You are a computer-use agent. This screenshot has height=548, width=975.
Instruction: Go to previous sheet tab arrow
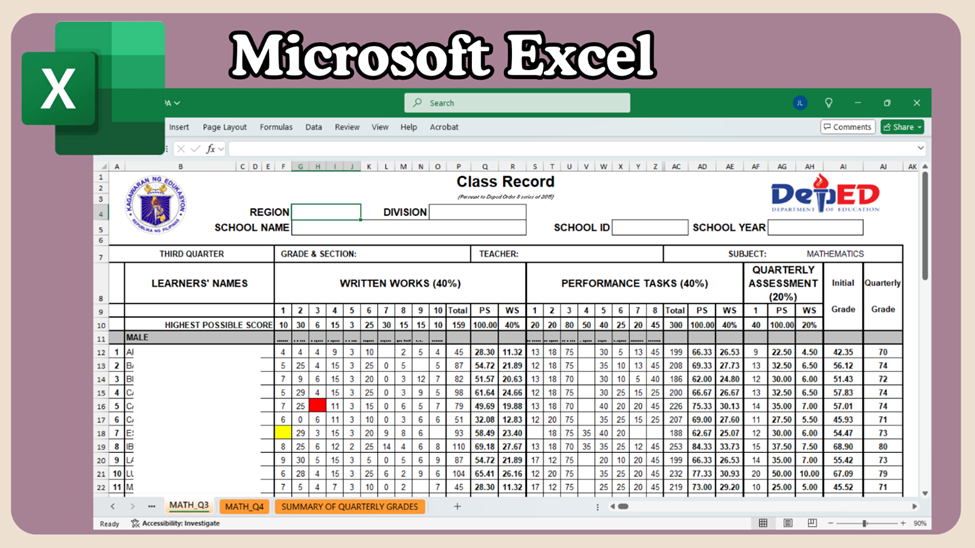tap(113, 506)
